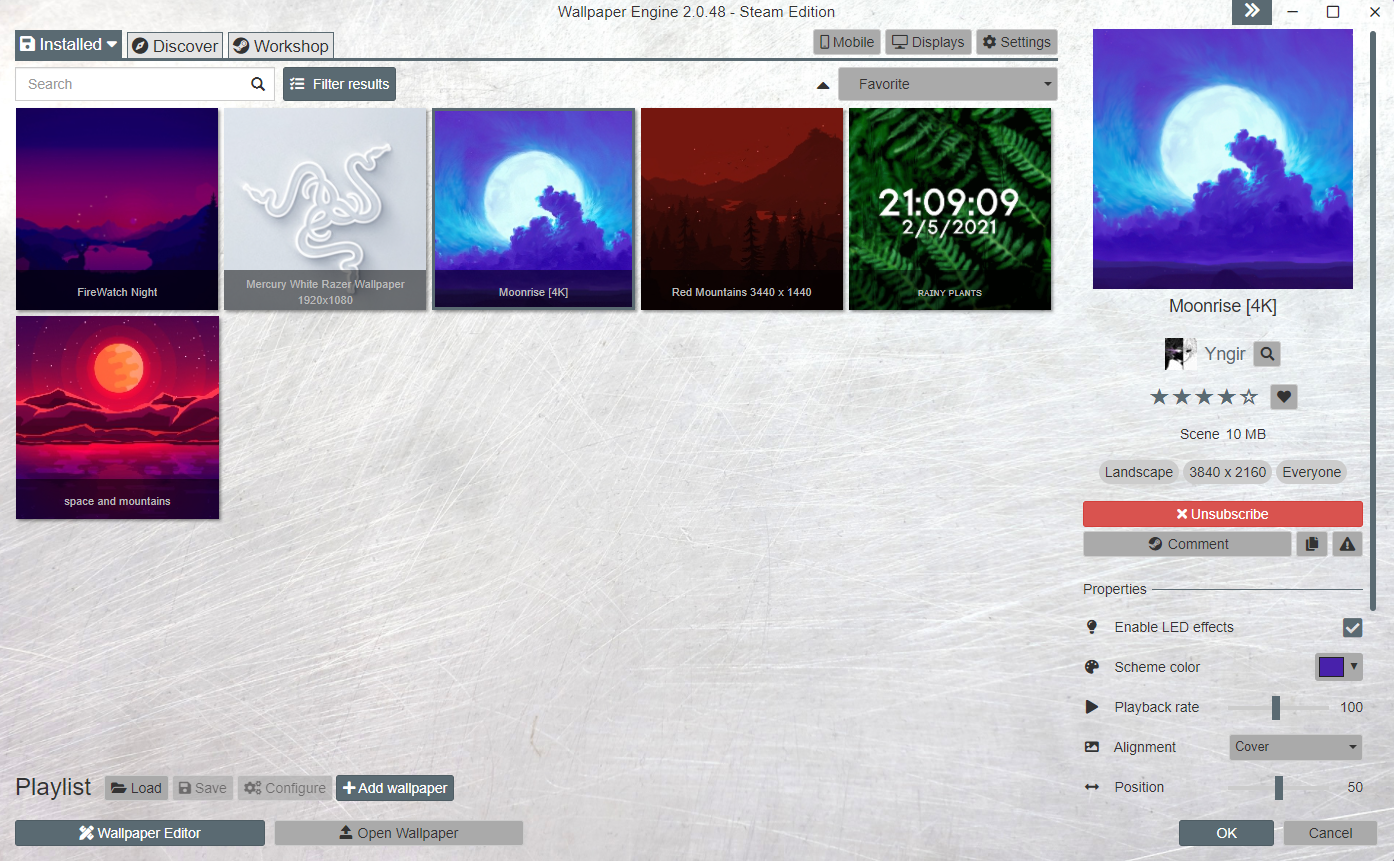Click the large Moonrise preview image

click(1223, 159)
